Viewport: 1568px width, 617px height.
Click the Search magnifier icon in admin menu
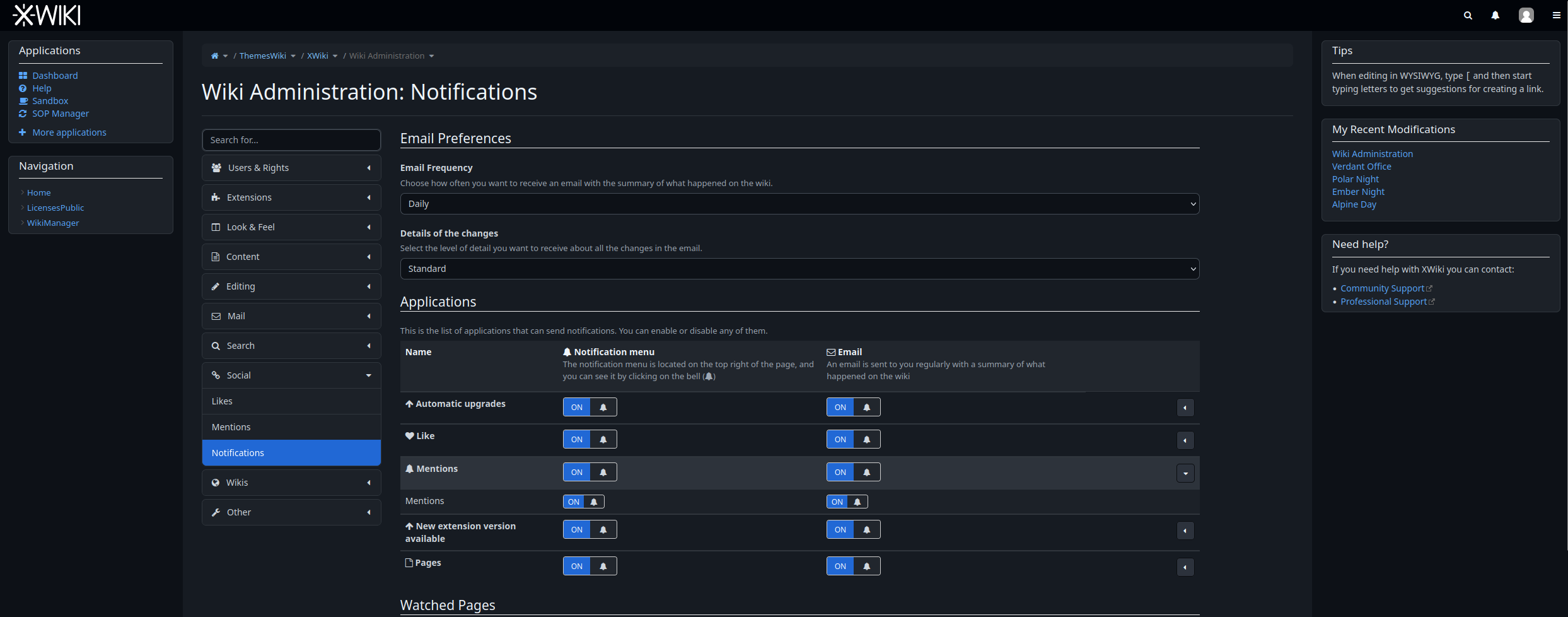216,346
